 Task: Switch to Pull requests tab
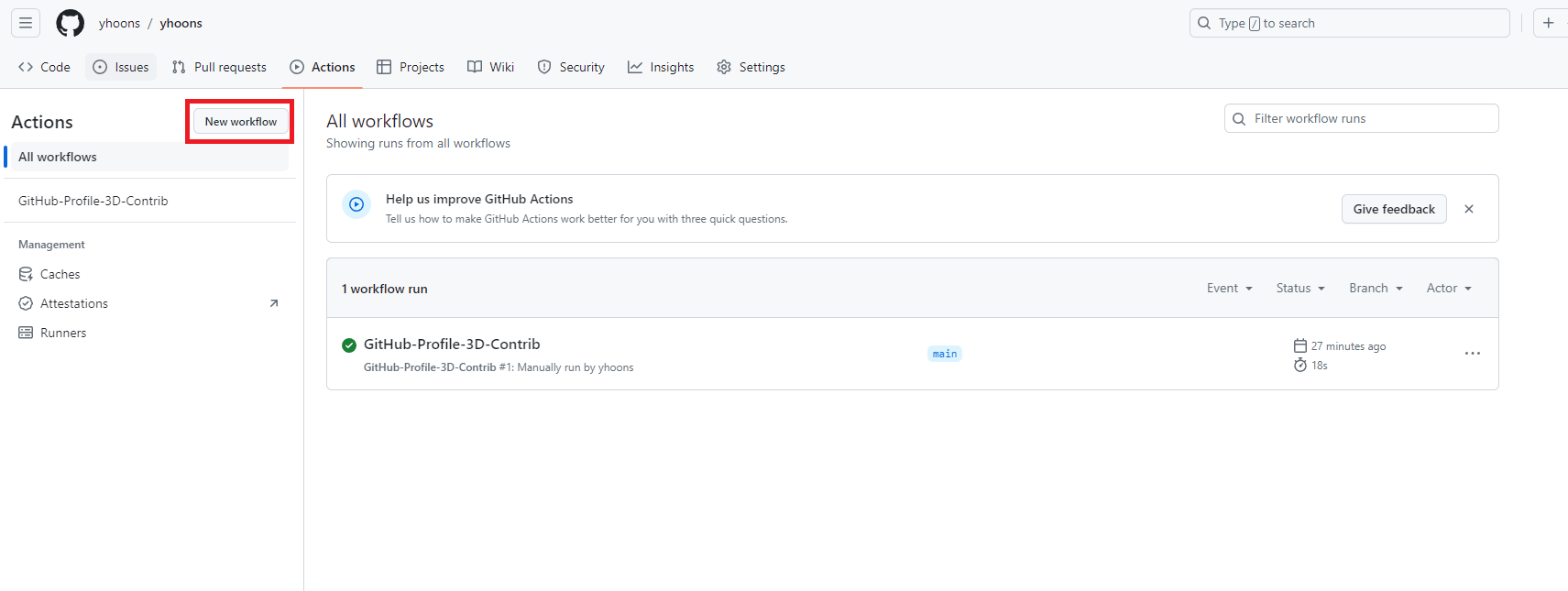coord(219,67)
